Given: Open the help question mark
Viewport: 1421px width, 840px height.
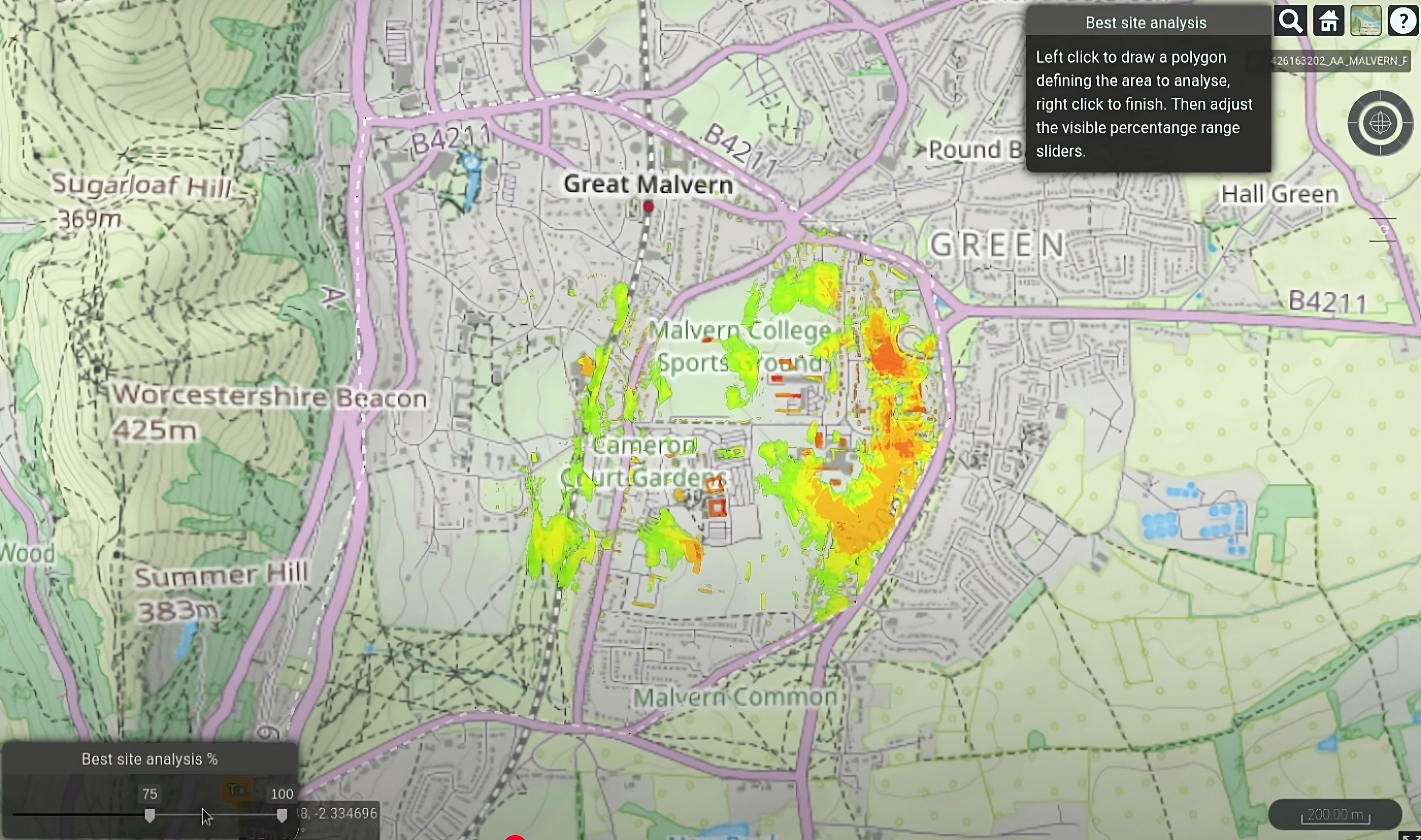Looking at the screenshot, I should (x=1403, y=22).
